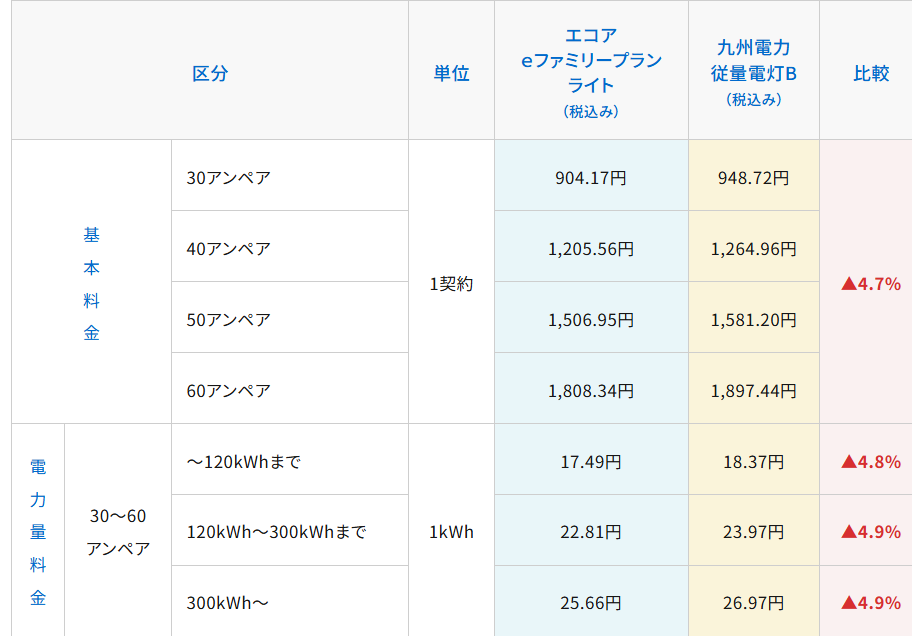Click the 基本料金 row label
This screenshot has width=912, height=636.
pos(90,281)
